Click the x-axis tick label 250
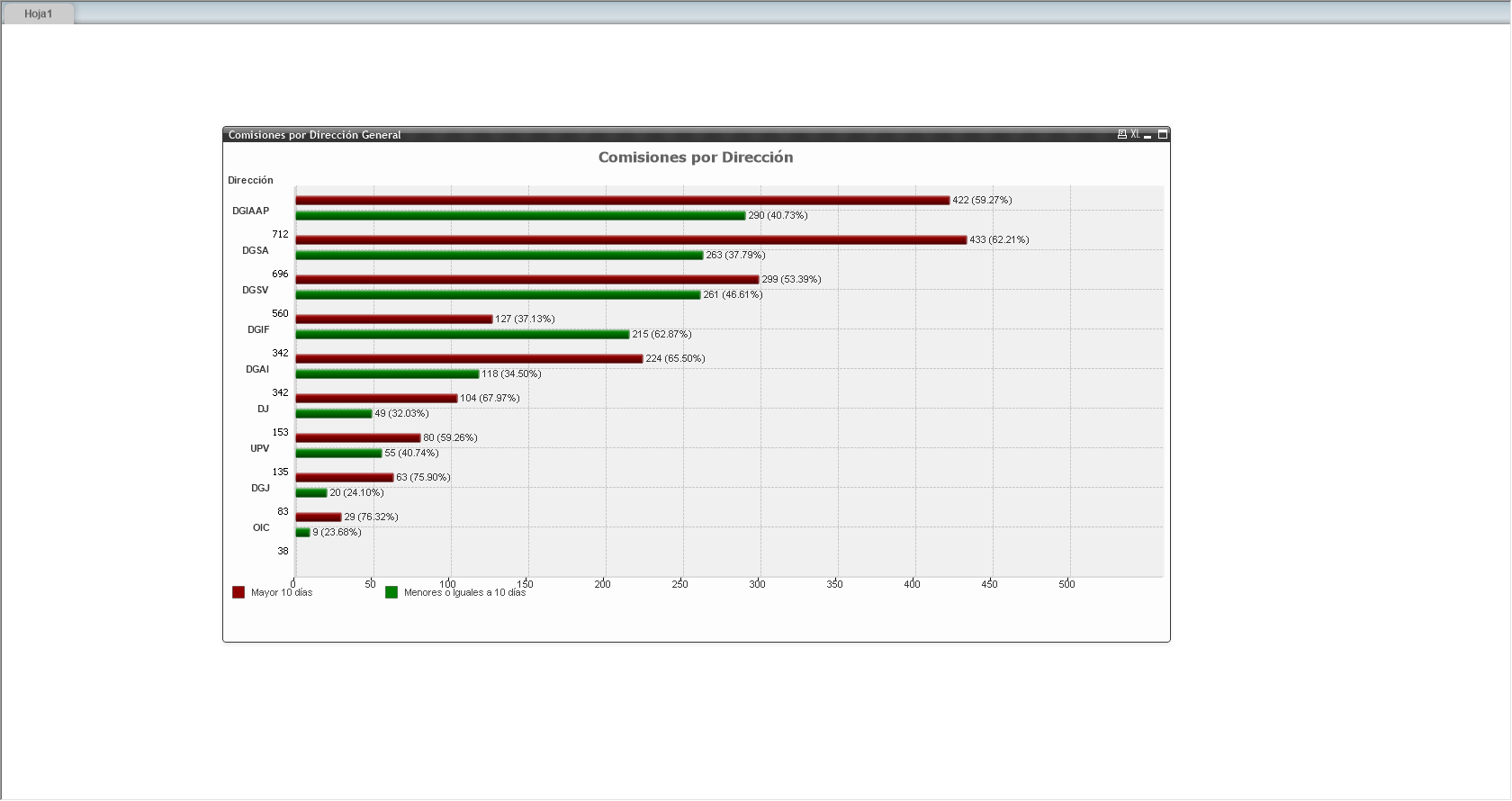 679,584
